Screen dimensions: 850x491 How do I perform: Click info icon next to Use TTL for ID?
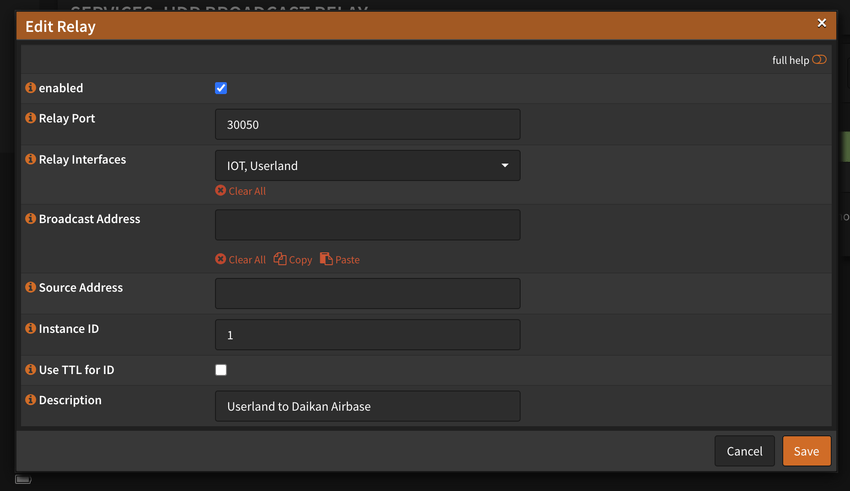pos(30,370)
